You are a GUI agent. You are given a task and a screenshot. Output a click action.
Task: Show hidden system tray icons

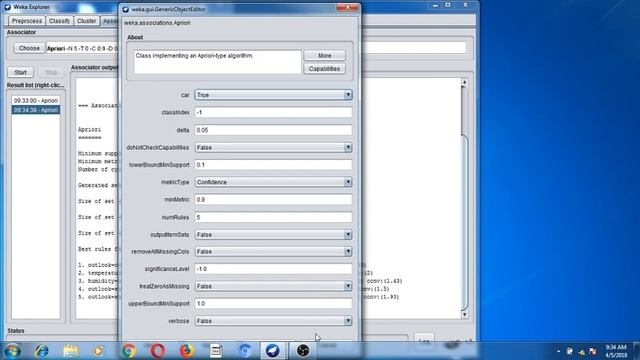(x=558, y=351)
